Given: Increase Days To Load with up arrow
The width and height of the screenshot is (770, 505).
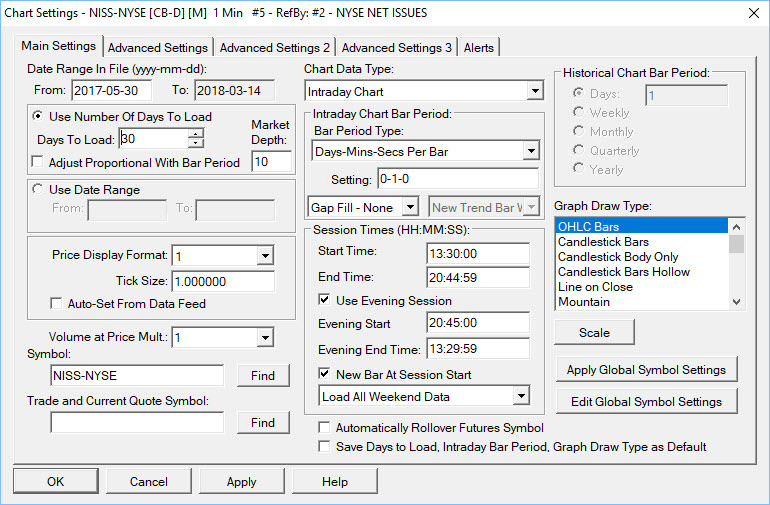Looking at the screenshot, I should pos(195,133).
